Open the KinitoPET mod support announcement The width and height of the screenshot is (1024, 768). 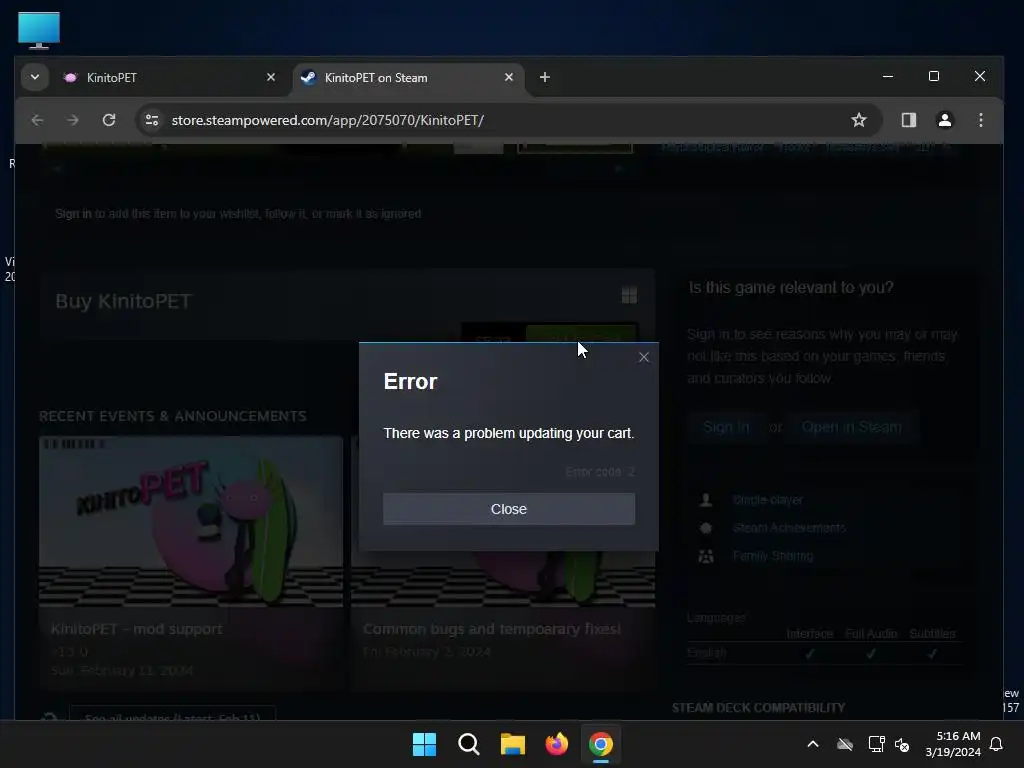[191, 562]
